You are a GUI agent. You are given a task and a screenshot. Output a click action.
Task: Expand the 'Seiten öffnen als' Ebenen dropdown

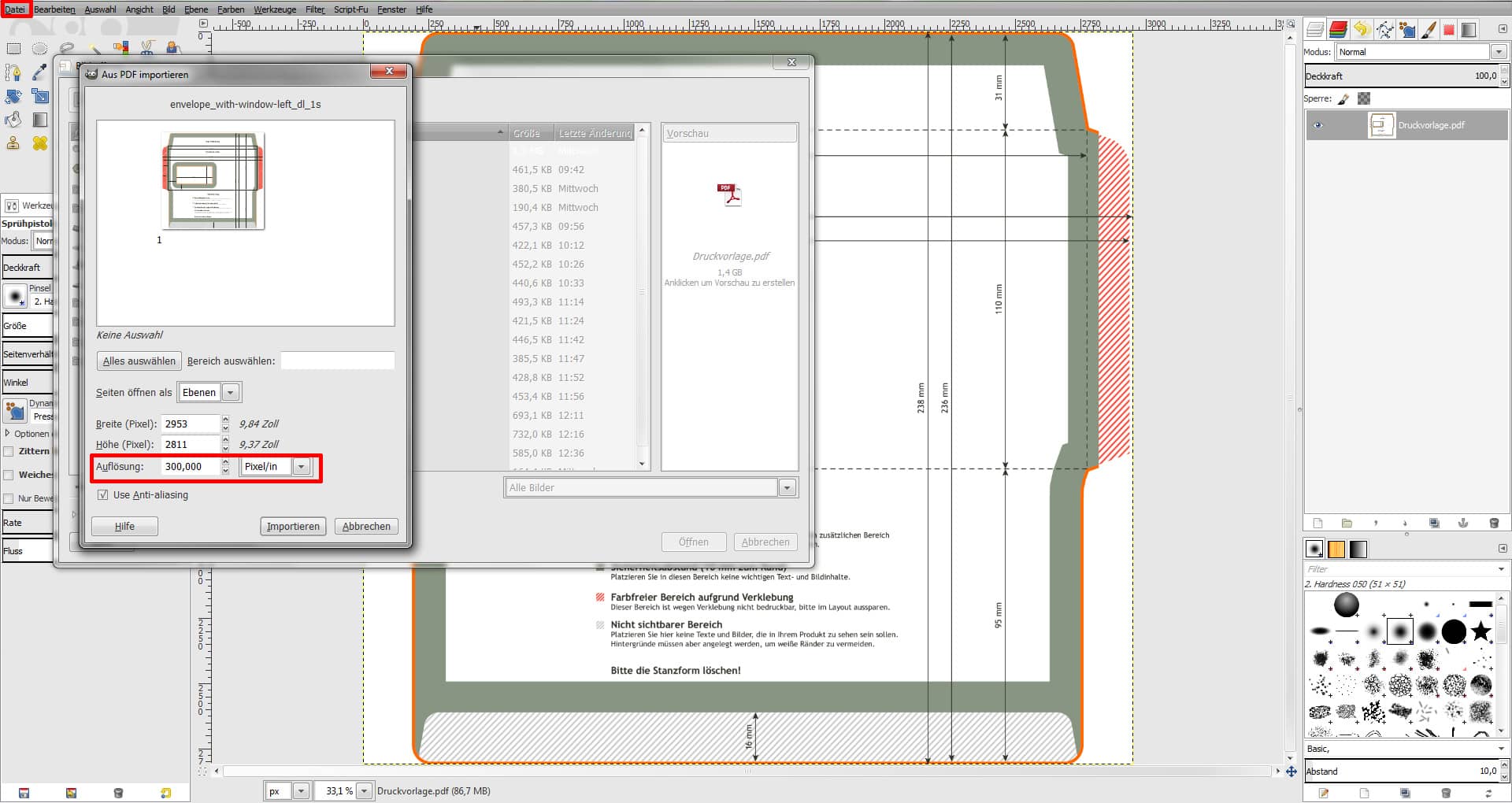231,393
